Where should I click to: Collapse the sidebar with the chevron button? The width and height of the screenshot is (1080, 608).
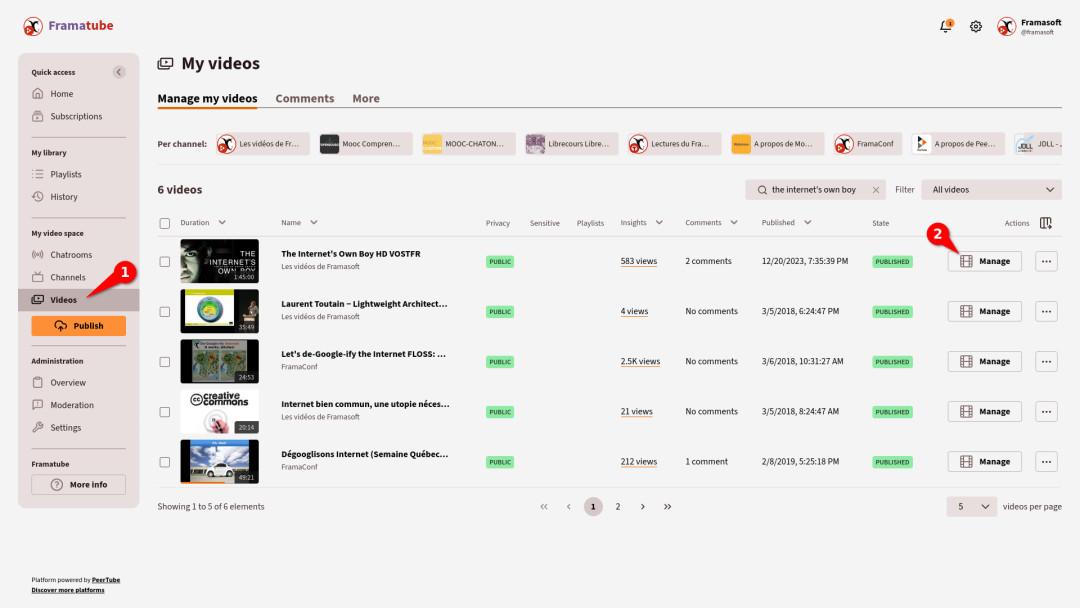click(119, 72)
